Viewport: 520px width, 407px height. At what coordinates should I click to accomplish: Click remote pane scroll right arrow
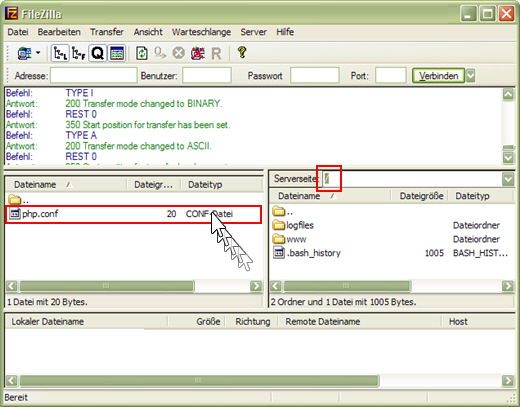click(508, 286)
